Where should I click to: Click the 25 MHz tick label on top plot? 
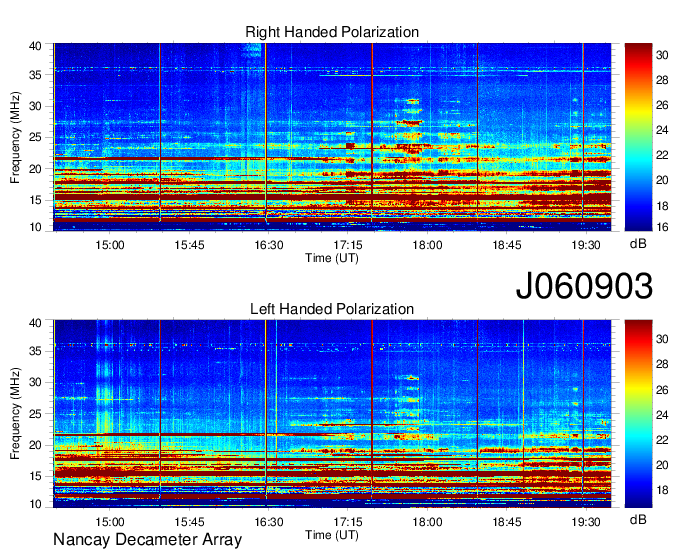[35, 137]
